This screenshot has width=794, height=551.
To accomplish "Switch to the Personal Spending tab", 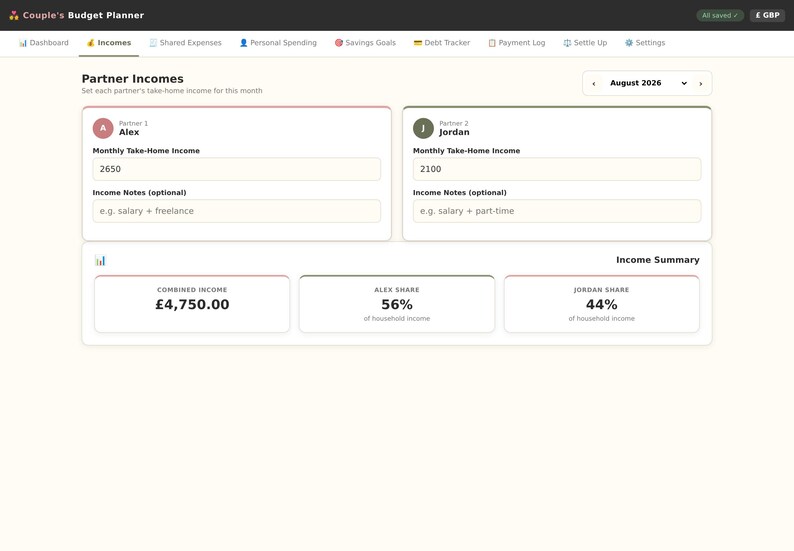I will [x=278, y=43].
